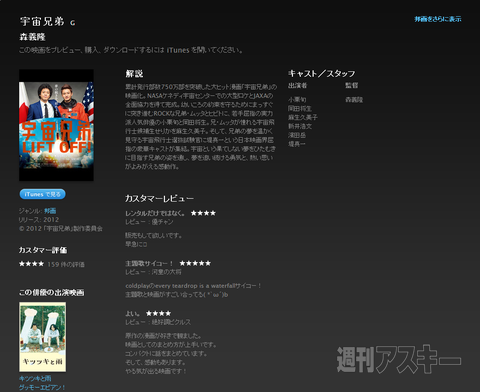Click the 解説 section heading
This screenshot has height=392, width=480.
tap(134, 74)
